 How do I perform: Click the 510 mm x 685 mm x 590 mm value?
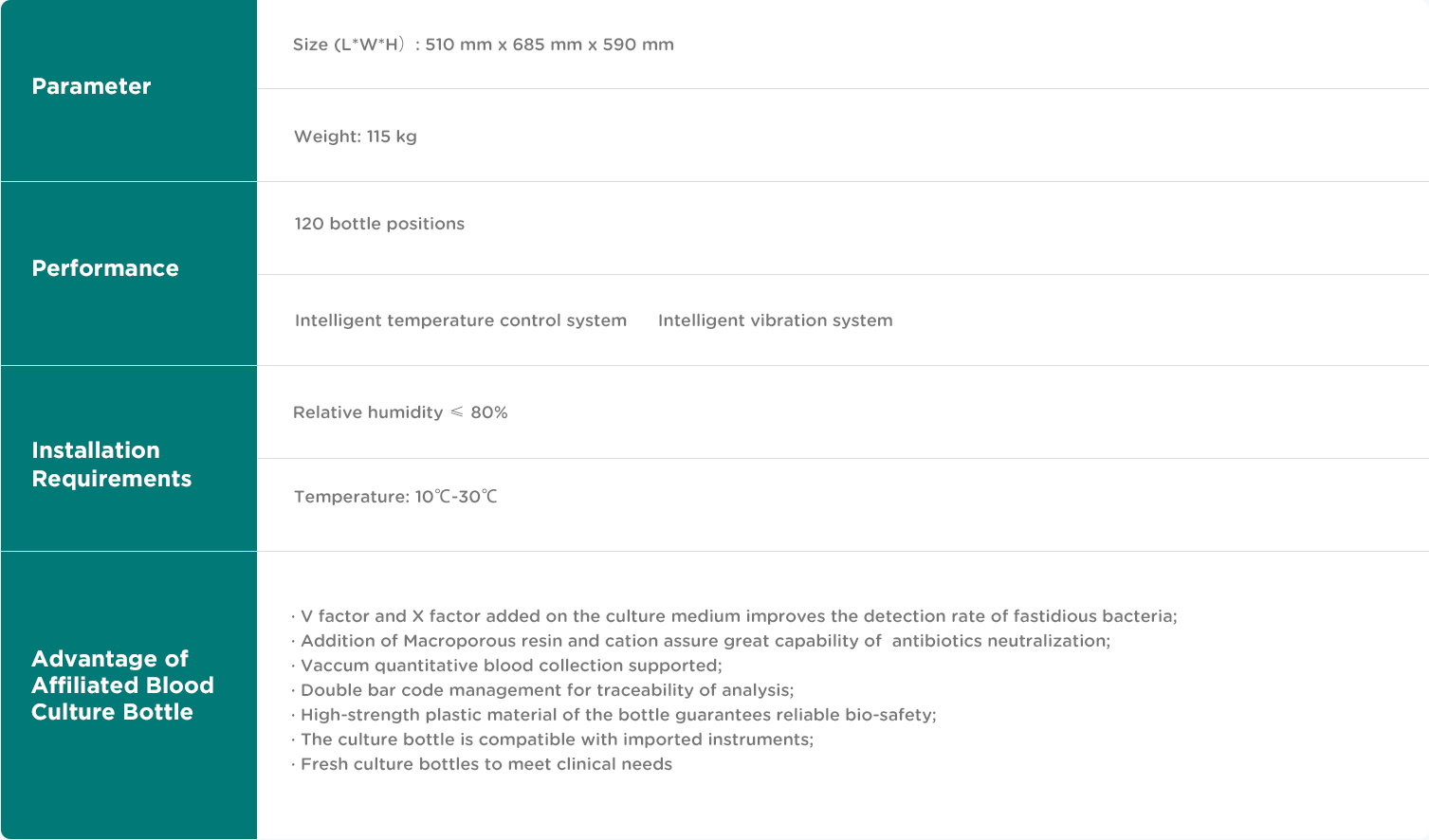point(549,45)
